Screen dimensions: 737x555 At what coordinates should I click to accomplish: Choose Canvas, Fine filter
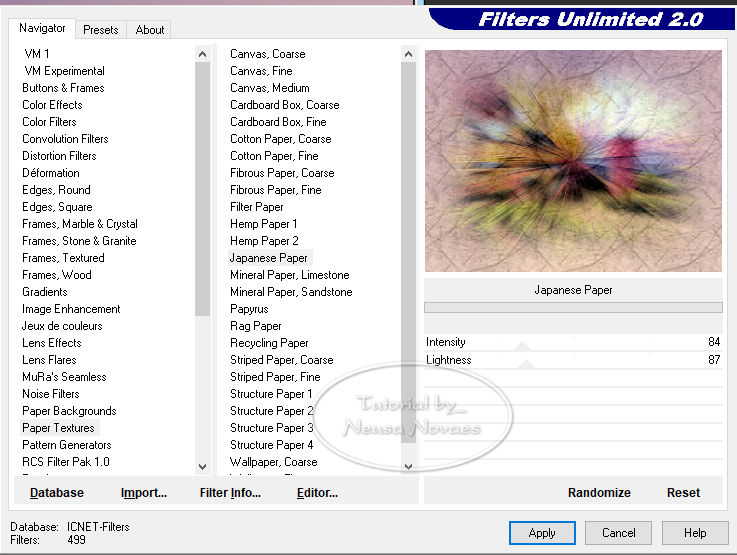click(261, 71)
